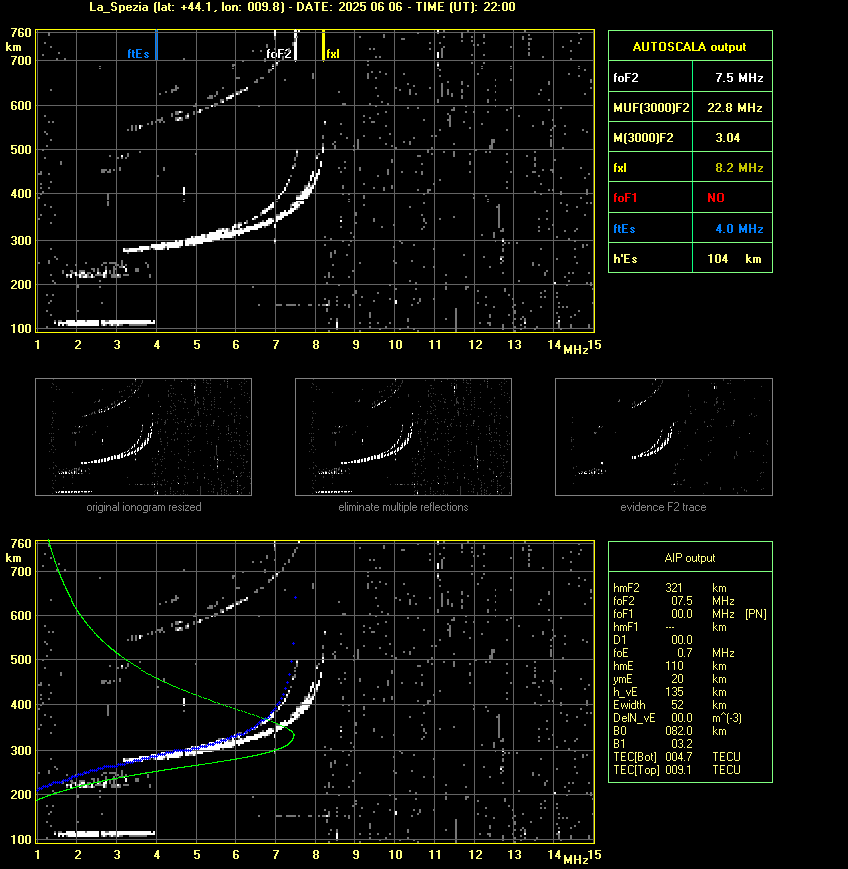
Task: Click the foF2 white marker label
Action: pyautogui.click(x=279, y=54)
